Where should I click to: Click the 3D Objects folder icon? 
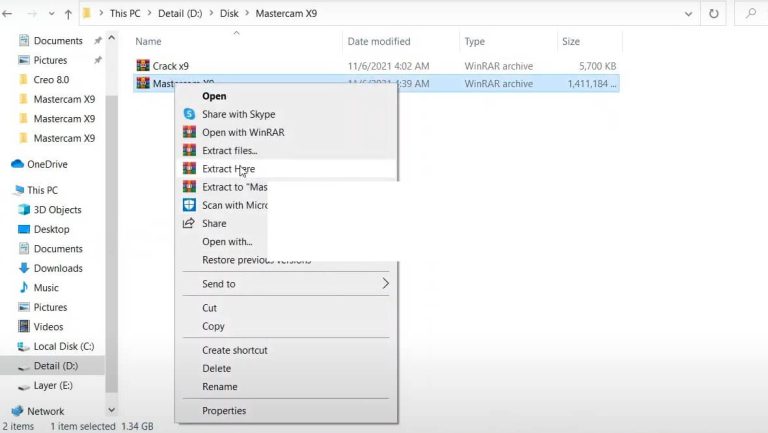[24, 210]
